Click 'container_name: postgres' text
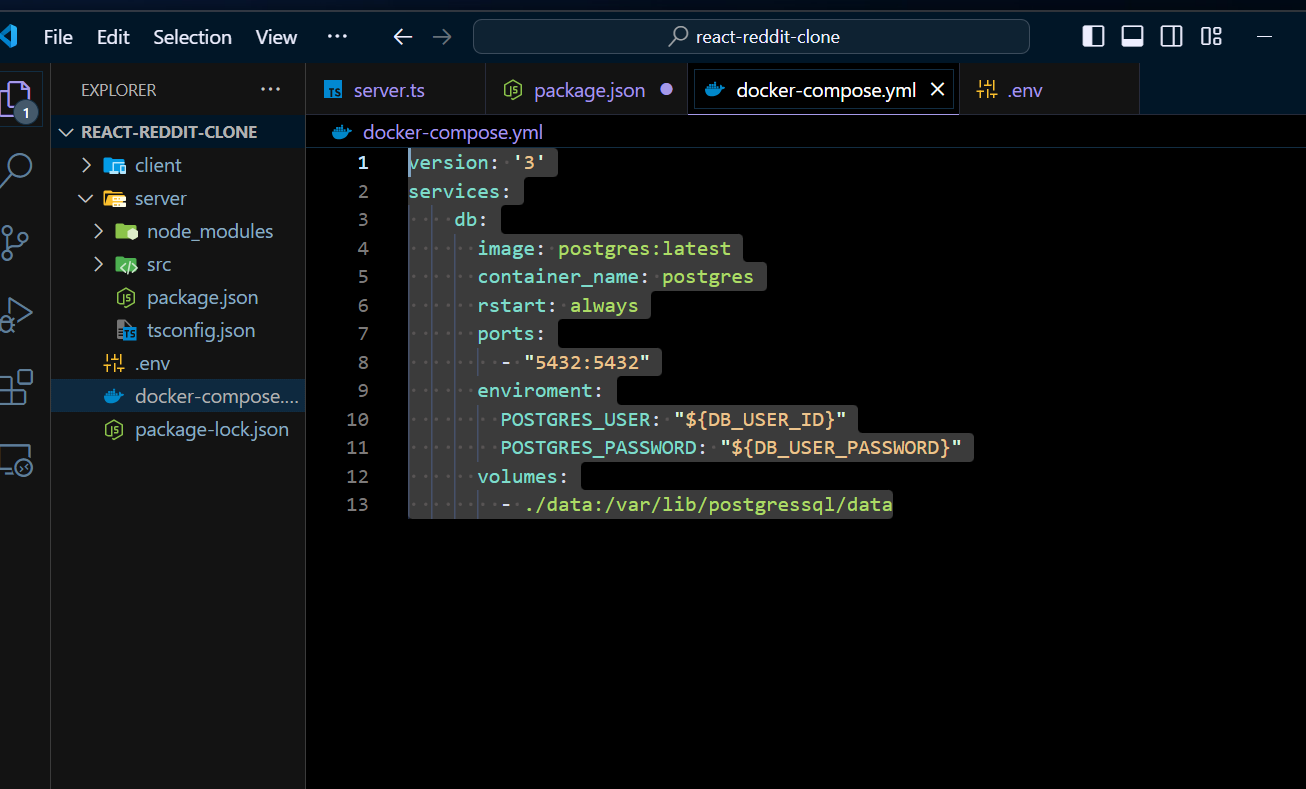This screenshot has width=1306, height=789. [x=616, y=276]
